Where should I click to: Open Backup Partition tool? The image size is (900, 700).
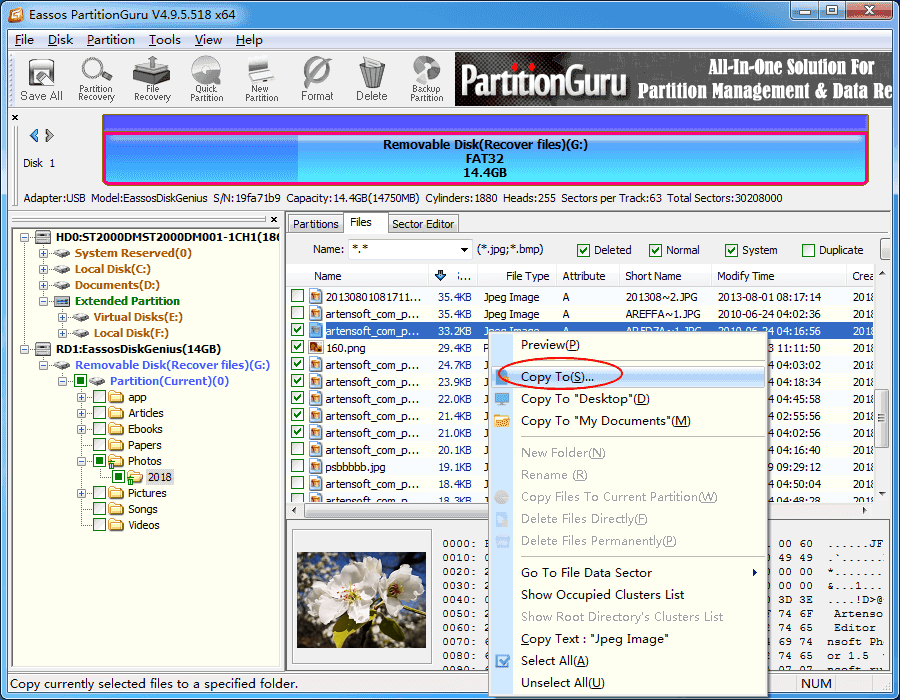coord(426,80)
